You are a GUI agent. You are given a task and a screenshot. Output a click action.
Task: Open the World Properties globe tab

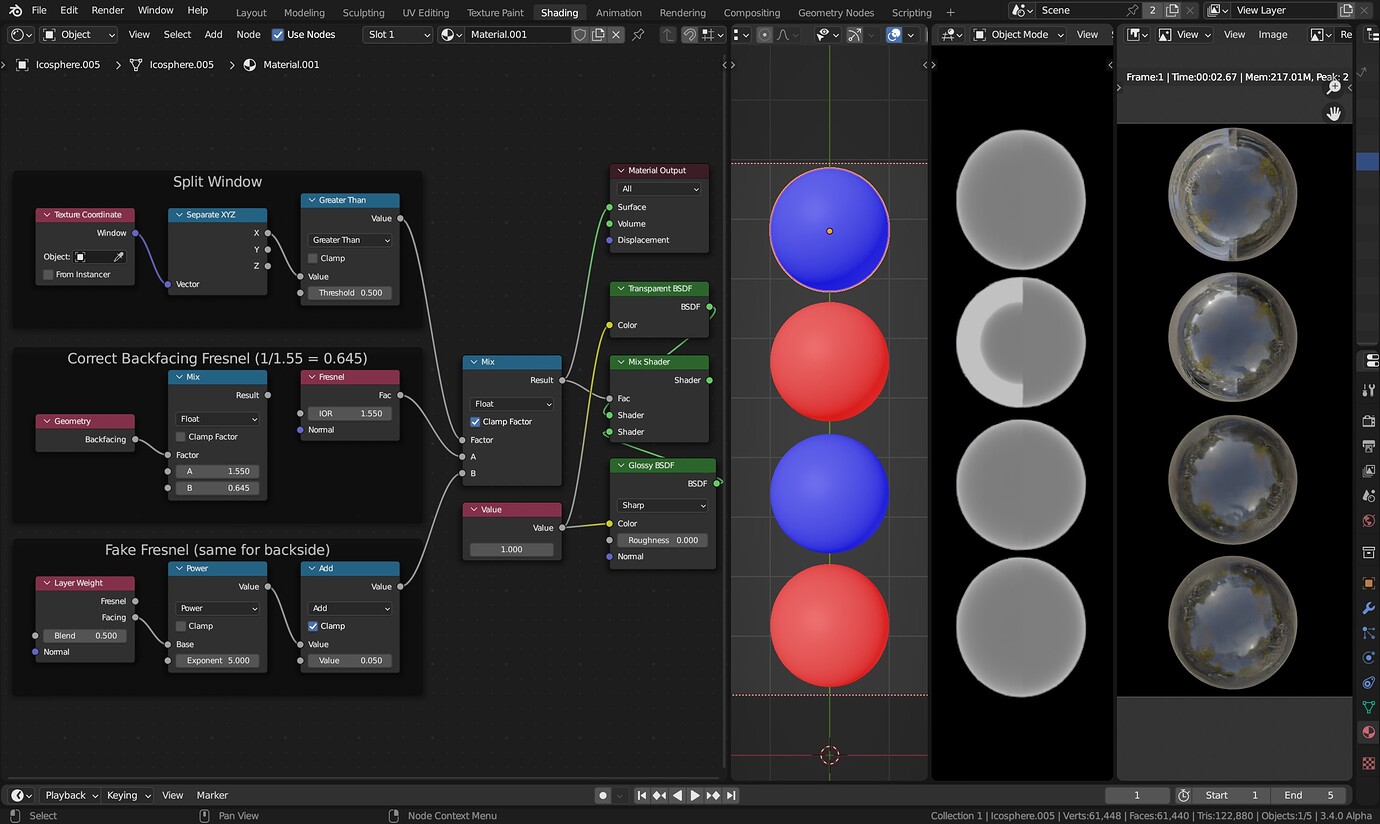pyautogui.click(x=1368, y=520)
